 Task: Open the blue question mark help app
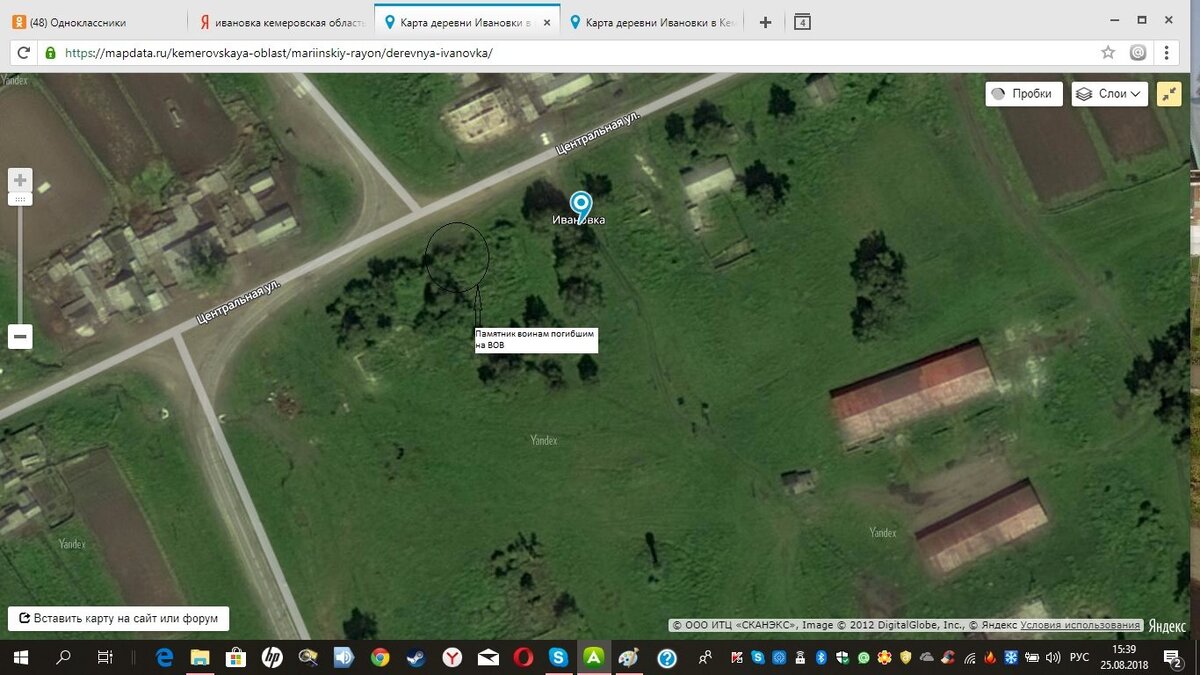pos(667,657)
